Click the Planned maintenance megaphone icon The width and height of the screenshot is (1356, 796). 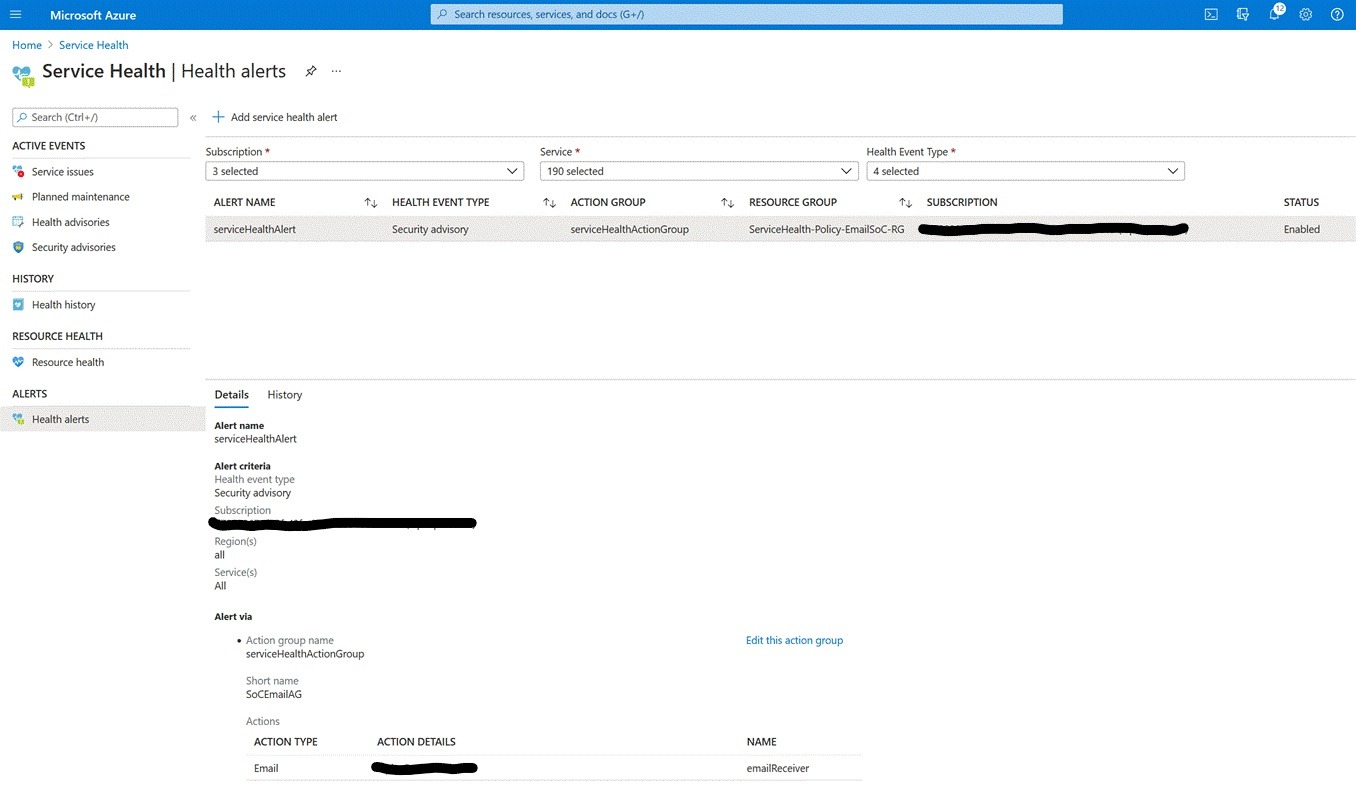click(x=18, y=197)
